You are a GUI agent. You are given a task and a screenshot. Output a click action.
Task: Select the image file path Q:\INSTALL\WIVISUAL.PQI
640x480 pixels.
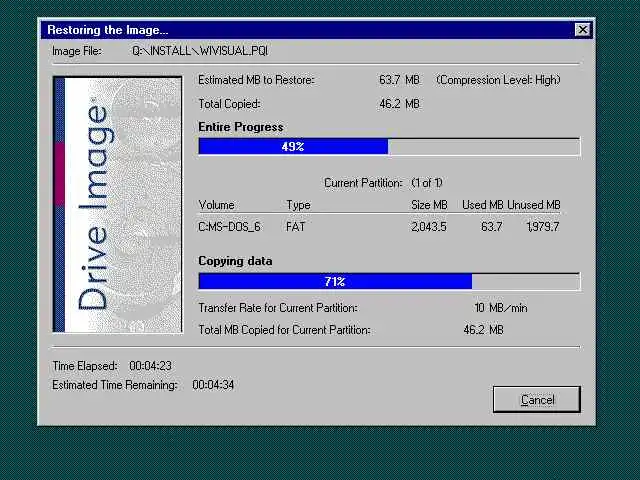200,51
